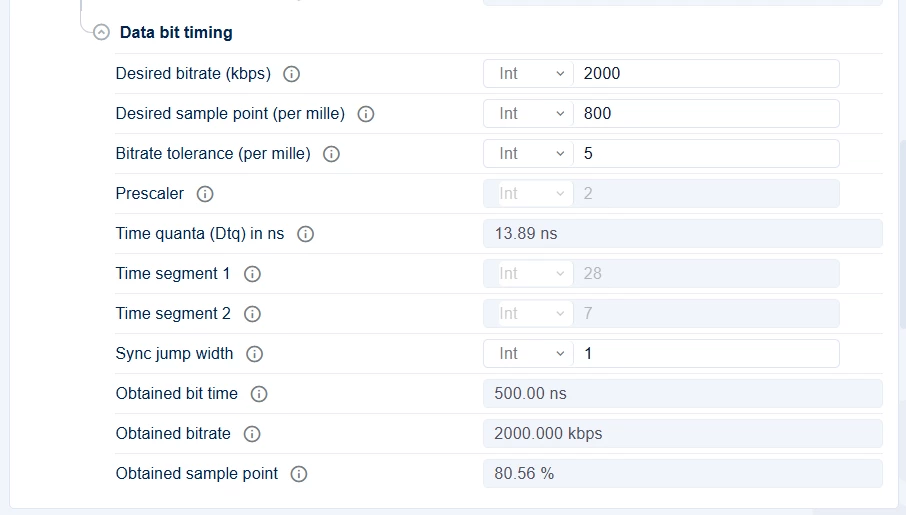Open info icon for Bitrate tolerance
Screen dimensions: 906x515
point(331,154)
